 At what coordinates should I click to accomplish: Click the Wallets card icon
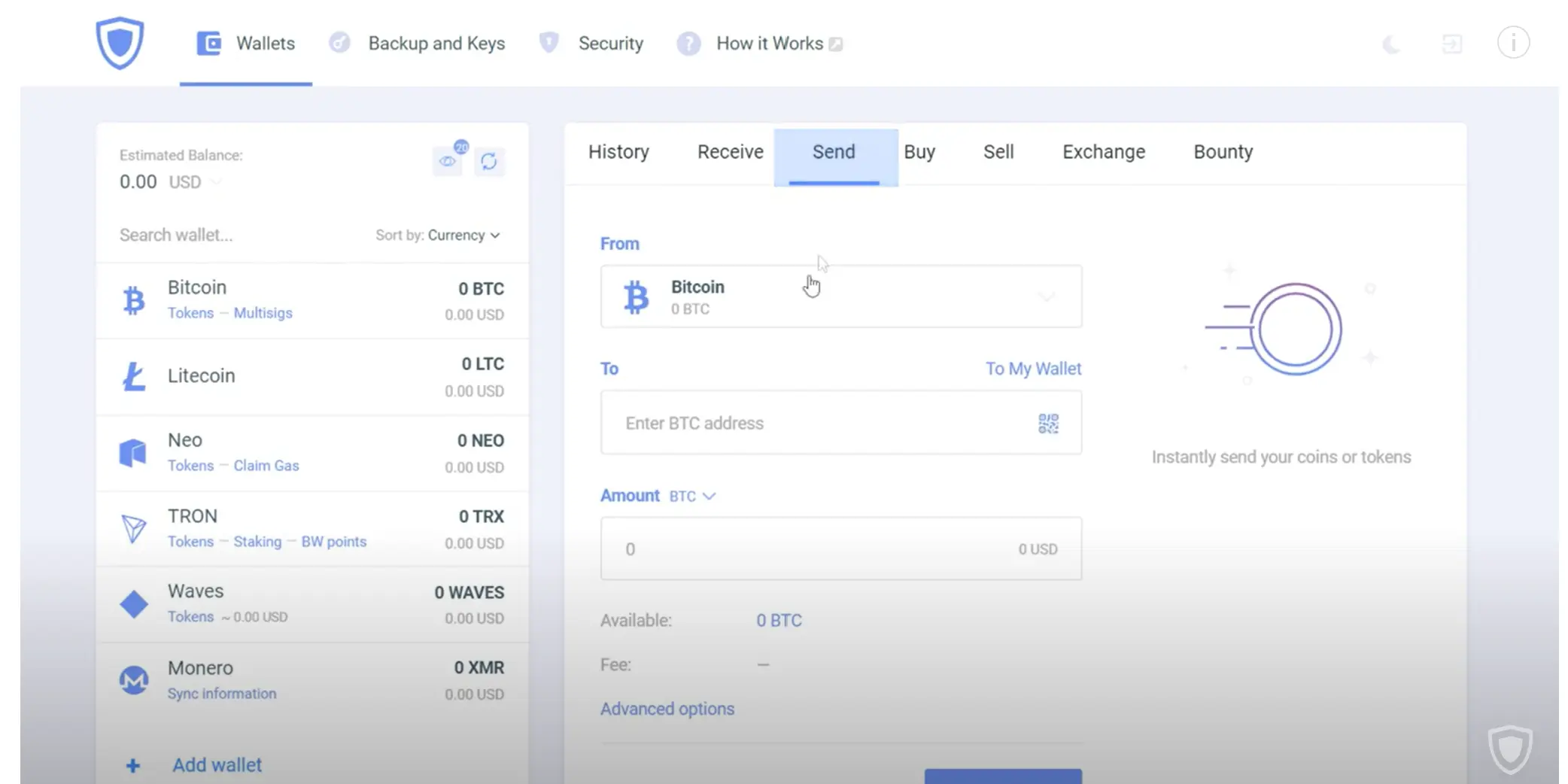click(208, 44)
